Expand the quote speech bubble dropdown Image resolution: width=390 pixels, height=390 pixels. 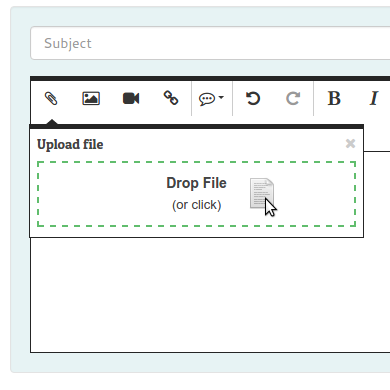pos(211,99)
